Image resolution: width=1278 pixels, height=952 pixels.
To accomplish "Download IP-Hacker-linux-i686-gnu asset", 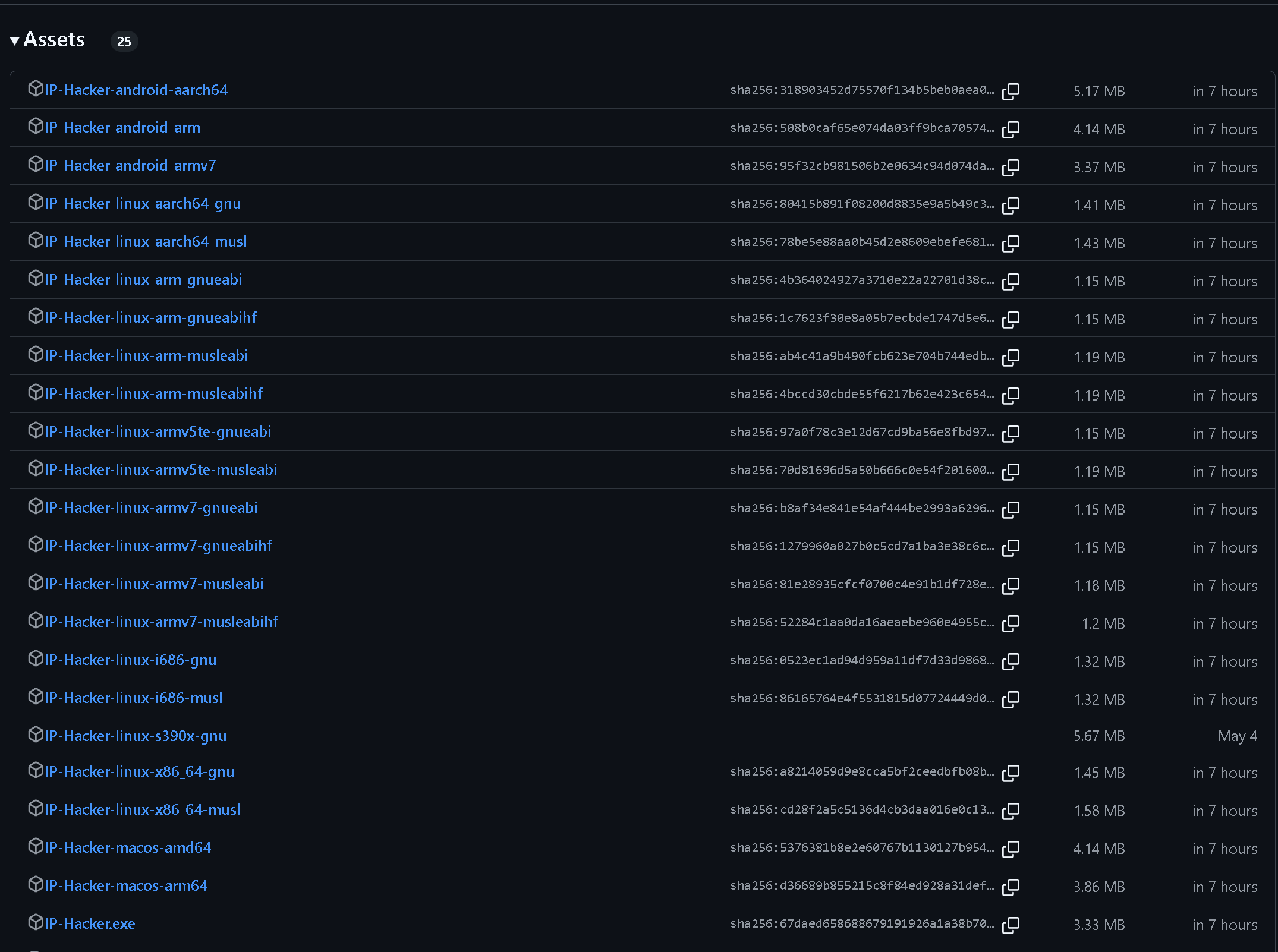I will tap(131, 660).
